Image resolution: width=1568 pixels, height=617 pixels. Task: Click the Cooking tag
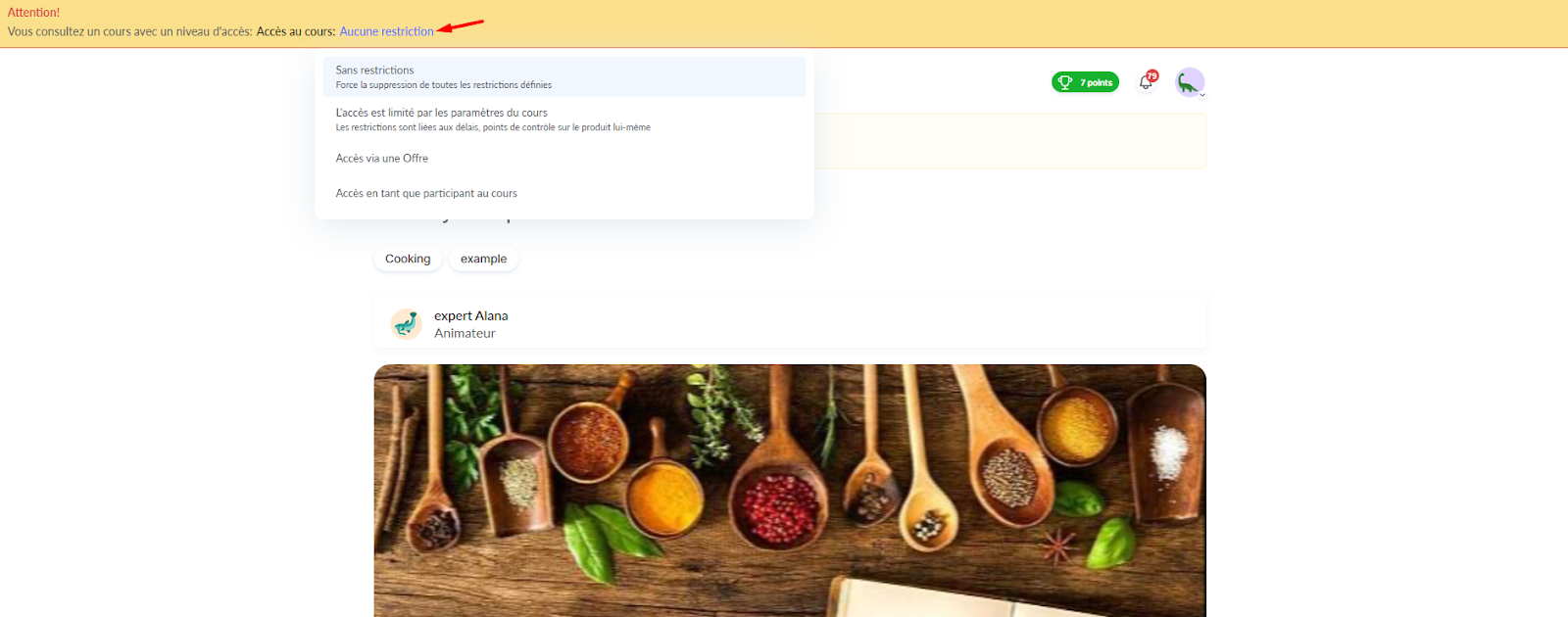coord(408,259)
